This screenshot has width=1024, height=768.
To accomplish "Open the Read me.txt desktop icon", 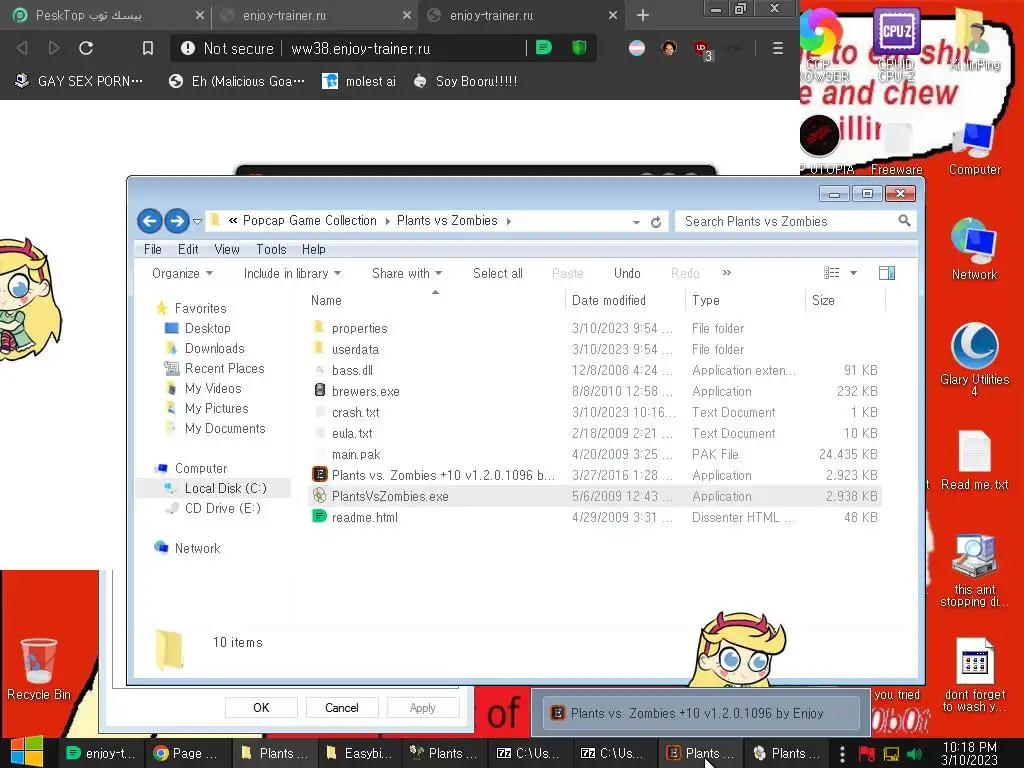I will tap(974, 460).
